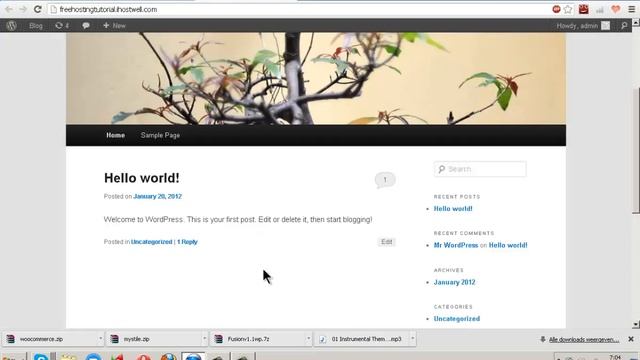
Task: Expand the woocommerce.zip download options arrow
Action: tap(100, 338)
